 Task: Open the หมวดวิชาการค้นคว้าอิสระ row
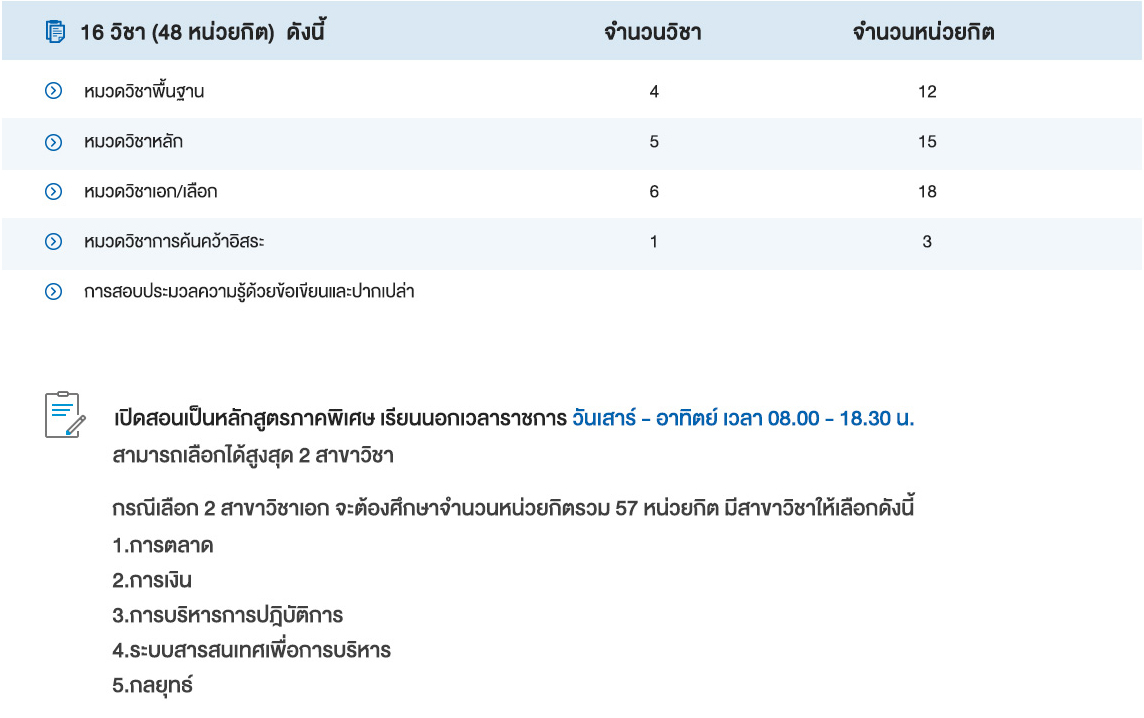click(175, 241)
